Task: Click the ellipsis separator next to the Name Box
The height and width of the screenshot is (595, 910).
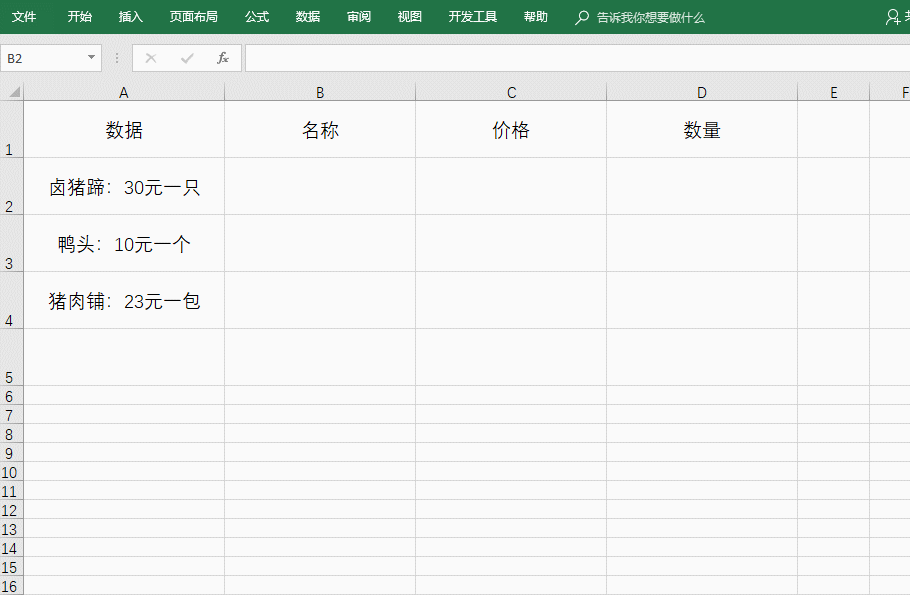Action: point(117,58)
